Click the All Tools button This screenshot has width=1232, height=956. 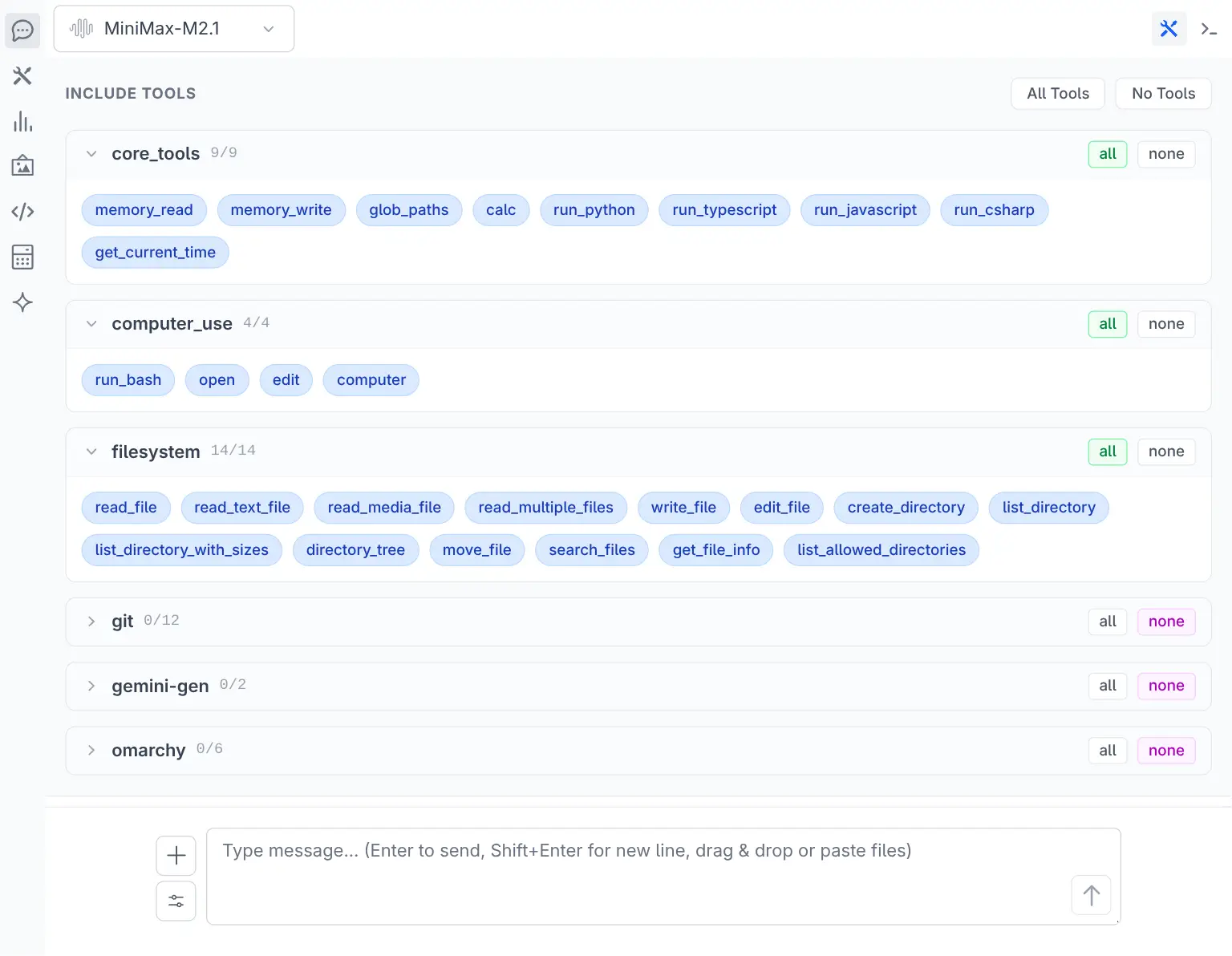pyautogui.click(x=1058, y=94)
